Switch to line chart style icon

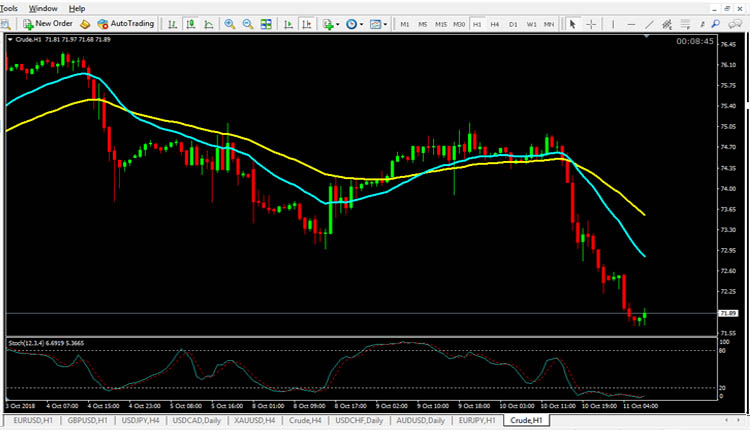pyautogui.click(x=209, y=24)
